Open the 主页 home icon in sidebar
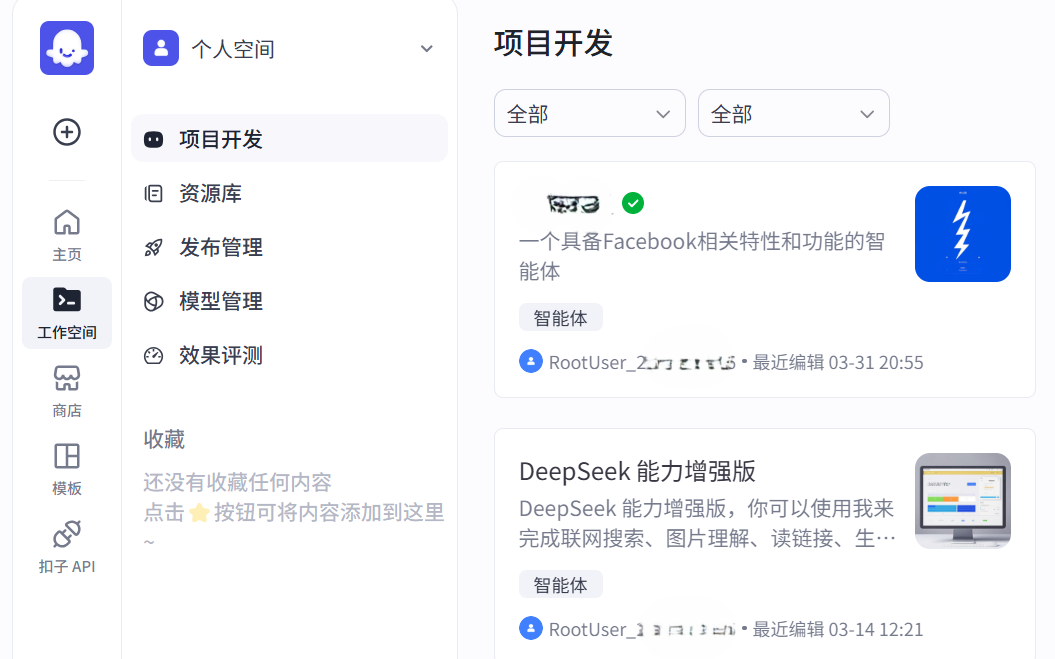The image size is (1055, 659). click(66, 232)
